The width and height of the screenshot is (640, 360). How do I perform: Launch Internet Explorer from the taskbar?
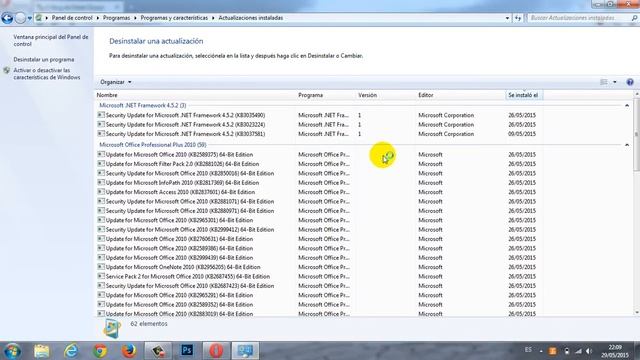[71, 351]
